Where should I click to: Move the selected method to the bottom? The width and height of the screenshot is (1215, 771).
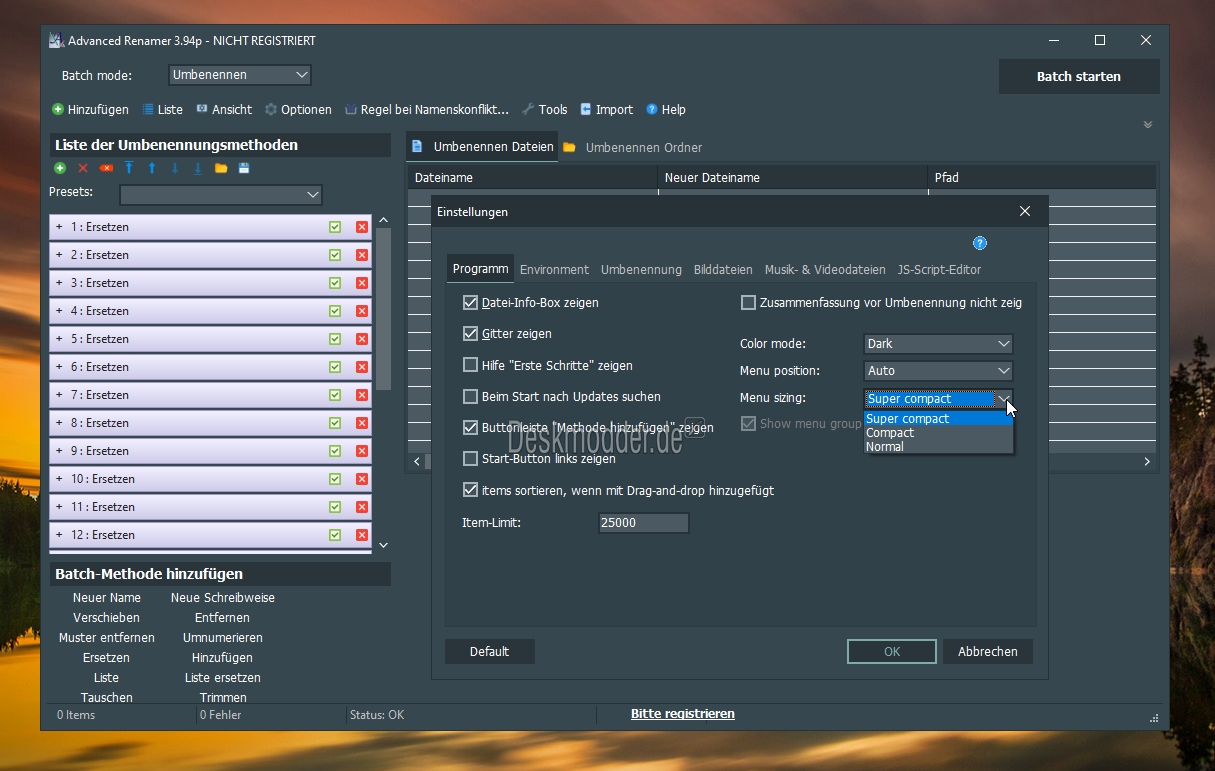coord(198,168)
